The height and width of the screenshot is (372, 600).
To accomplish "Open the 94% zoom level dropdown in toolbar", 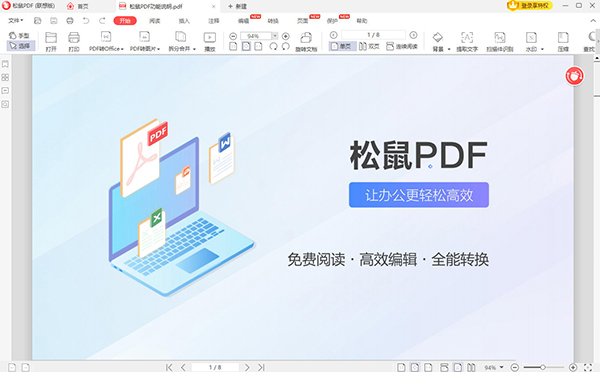I will (275, 36).
